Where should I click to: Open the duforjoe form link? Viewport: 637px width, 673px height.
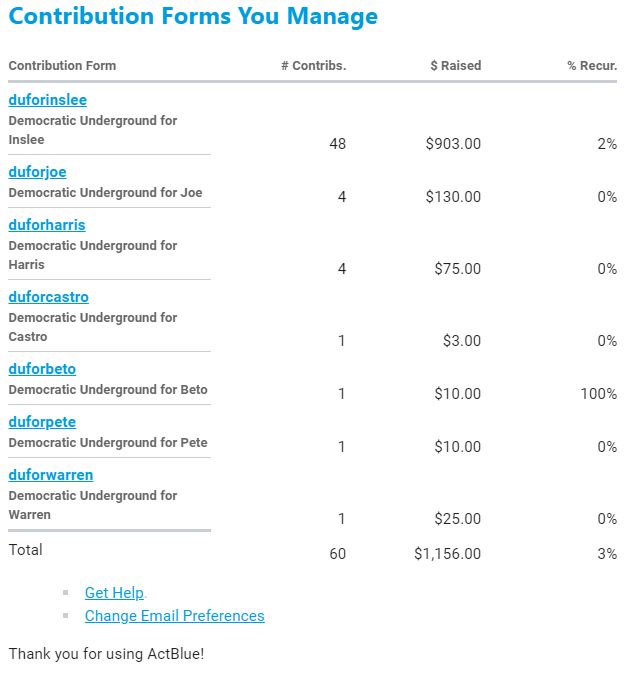[x=37, y=172]
